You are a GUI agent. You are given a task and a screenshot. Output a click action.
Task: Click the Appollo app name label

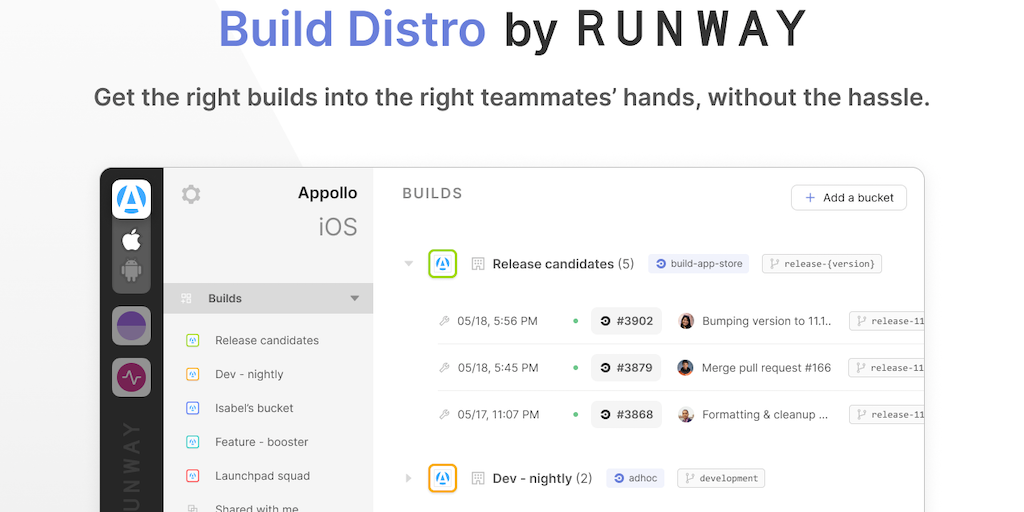328,193
